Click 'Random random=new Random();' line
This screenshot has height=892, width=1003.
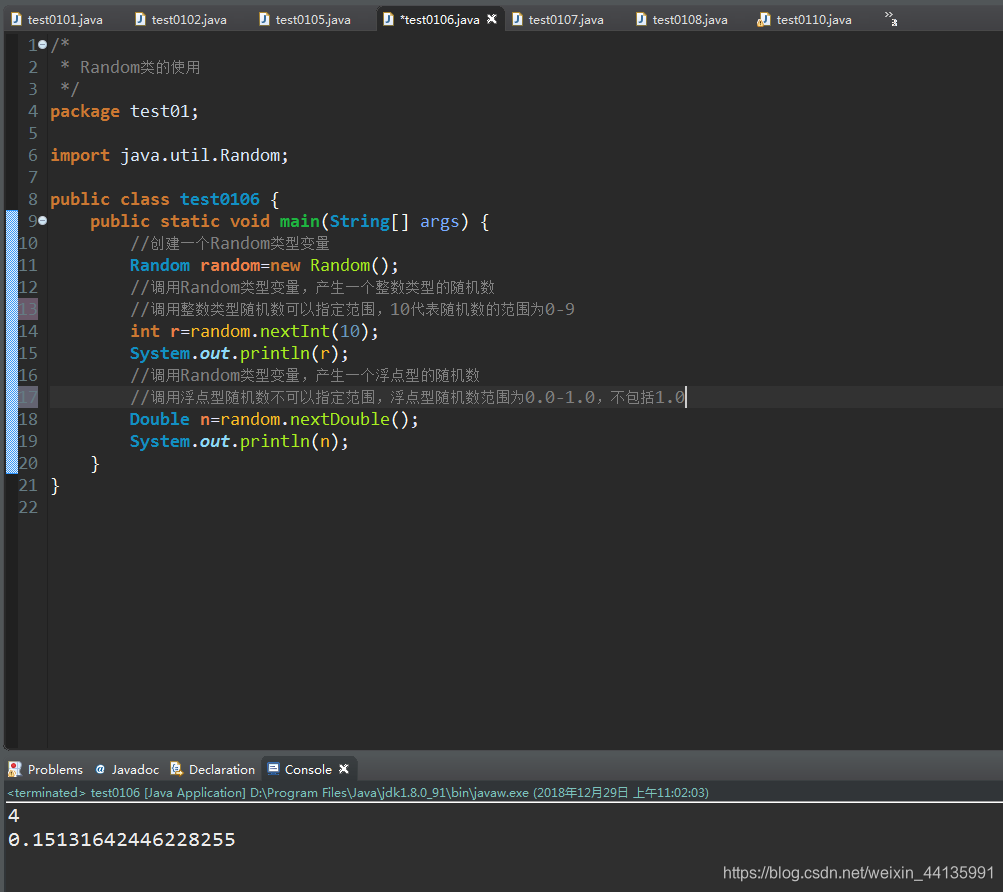(x=264, y=265)
